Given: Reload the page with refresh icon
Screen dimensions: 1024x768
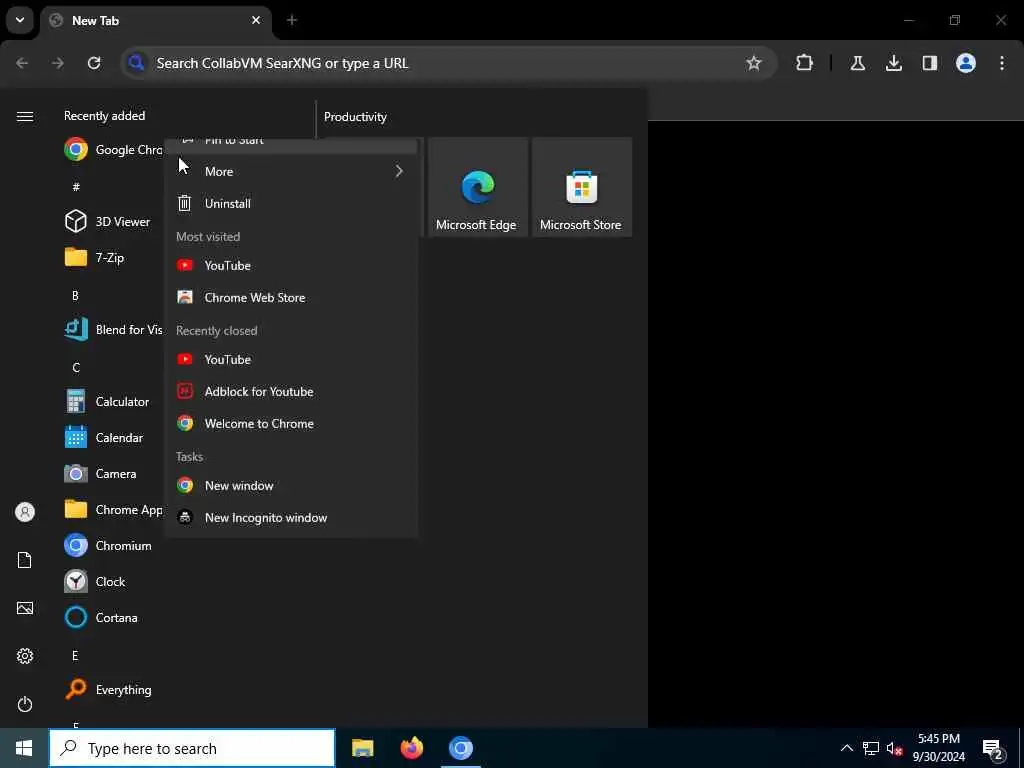Looking at the screenshot, I should point(94,63).
